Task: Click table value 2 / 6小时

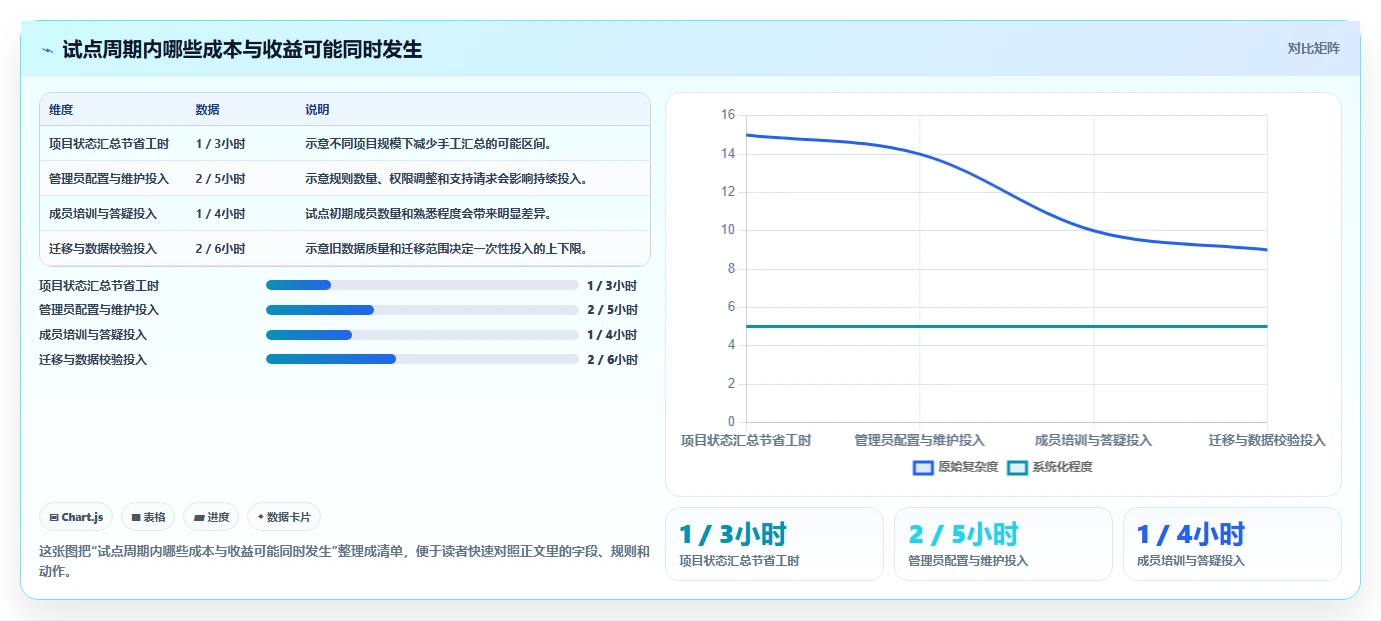Action: (x=220, y=249)
